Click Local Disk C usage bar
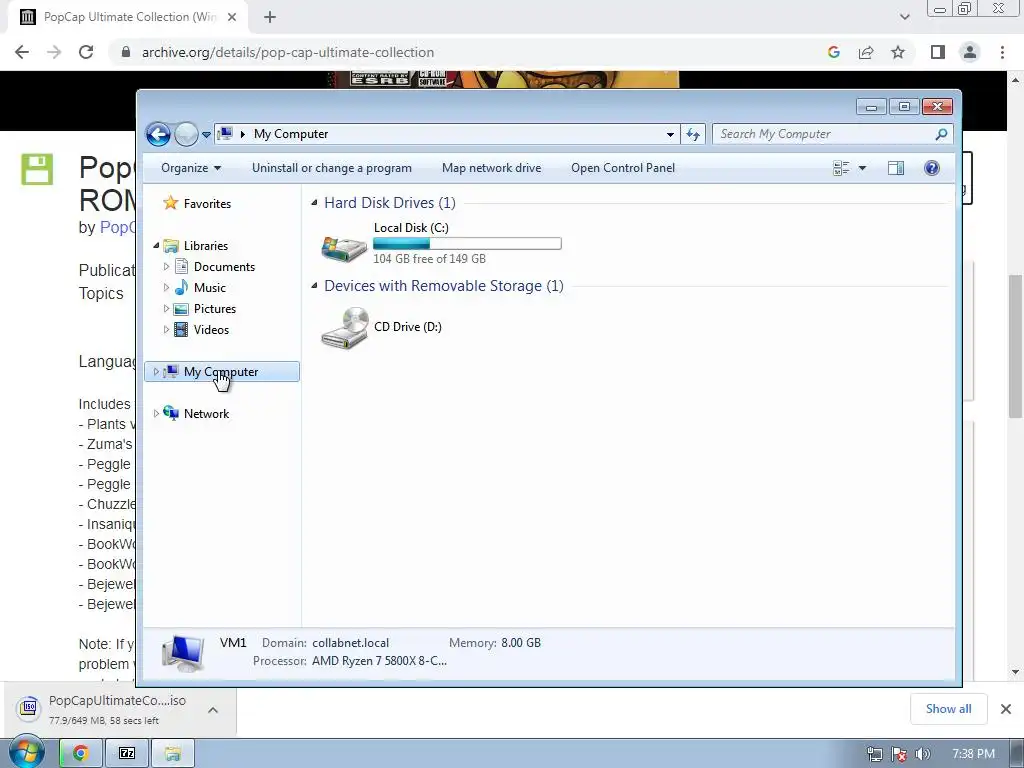The height and width of the screenshot is (768, 1024). point(467,244)
